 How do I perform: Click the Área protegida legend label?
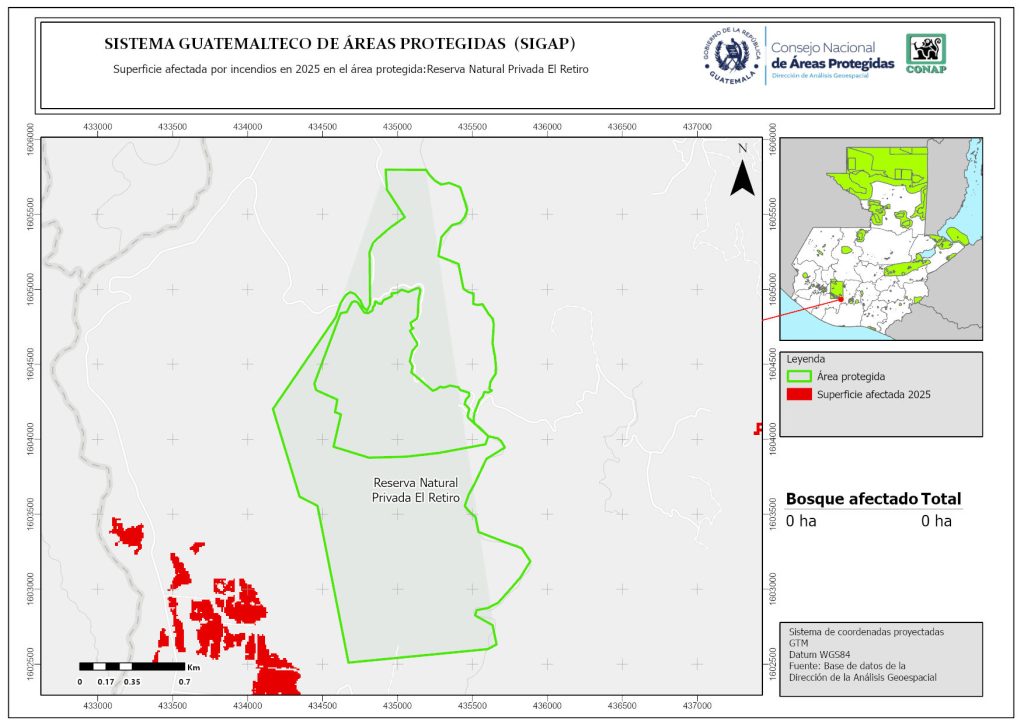tap(852, 377)
